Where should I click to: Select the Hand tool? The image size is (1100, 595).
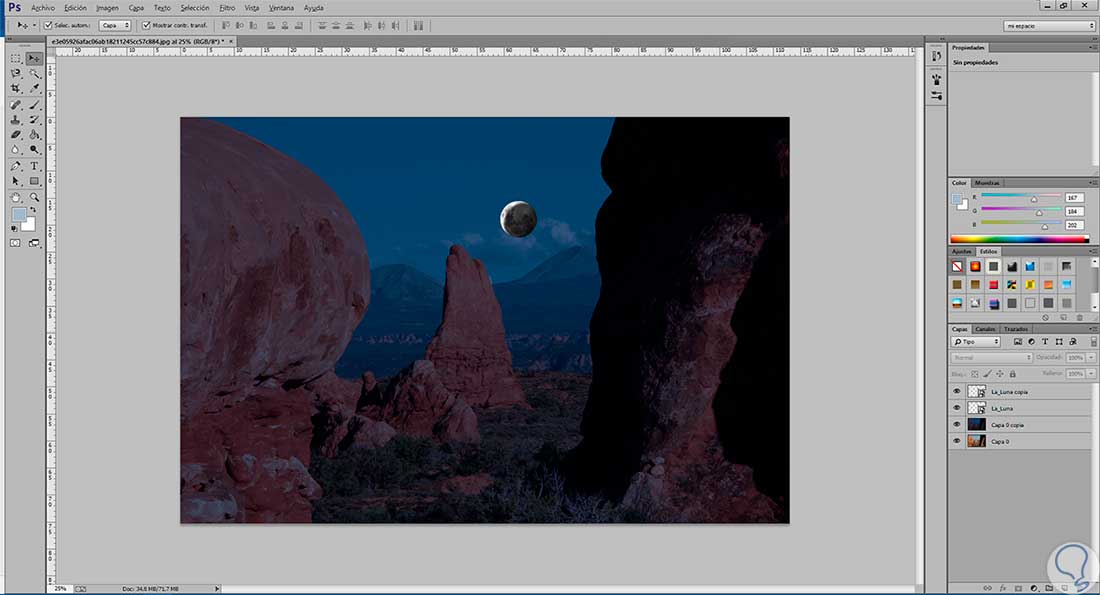pyautogui.click(x=15, y=198)
